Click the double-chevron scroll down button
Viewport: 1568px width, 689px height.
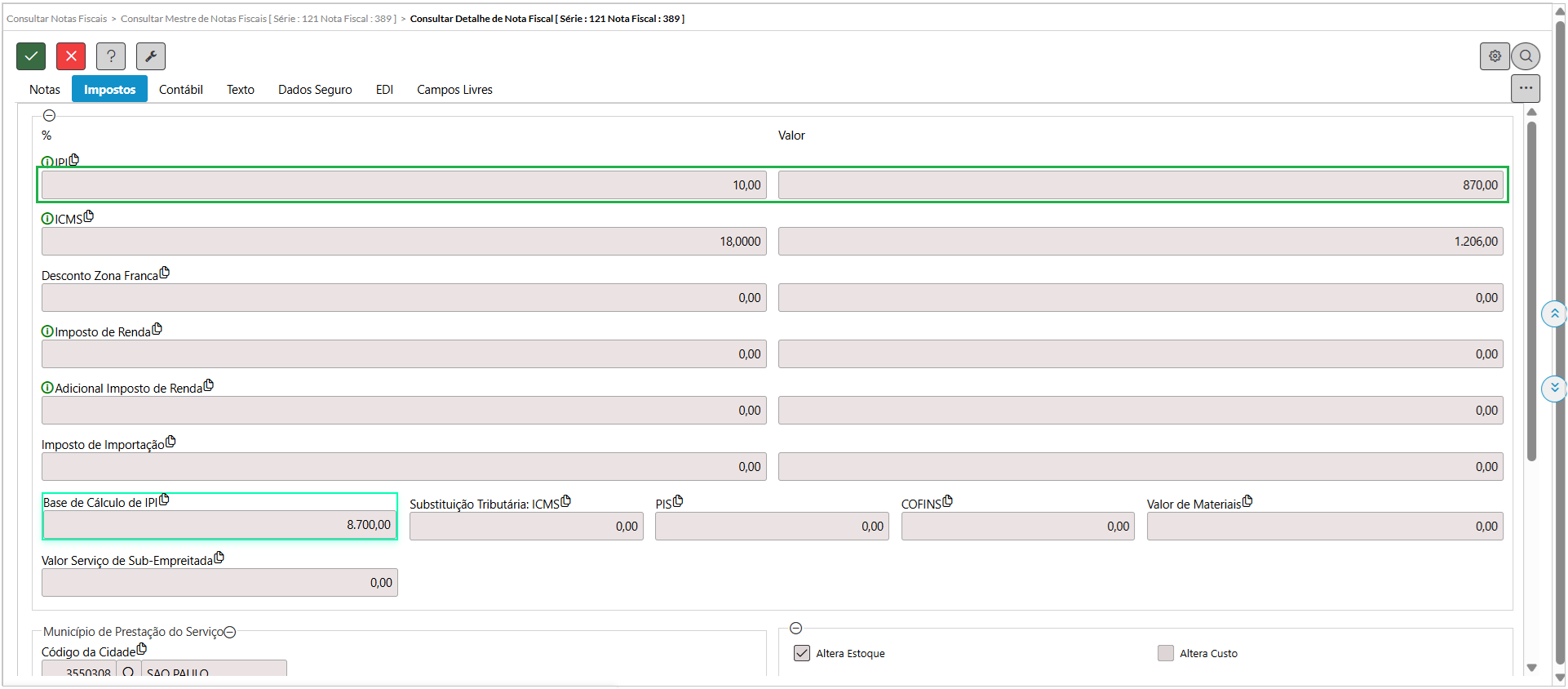[x=1554, y=388]
